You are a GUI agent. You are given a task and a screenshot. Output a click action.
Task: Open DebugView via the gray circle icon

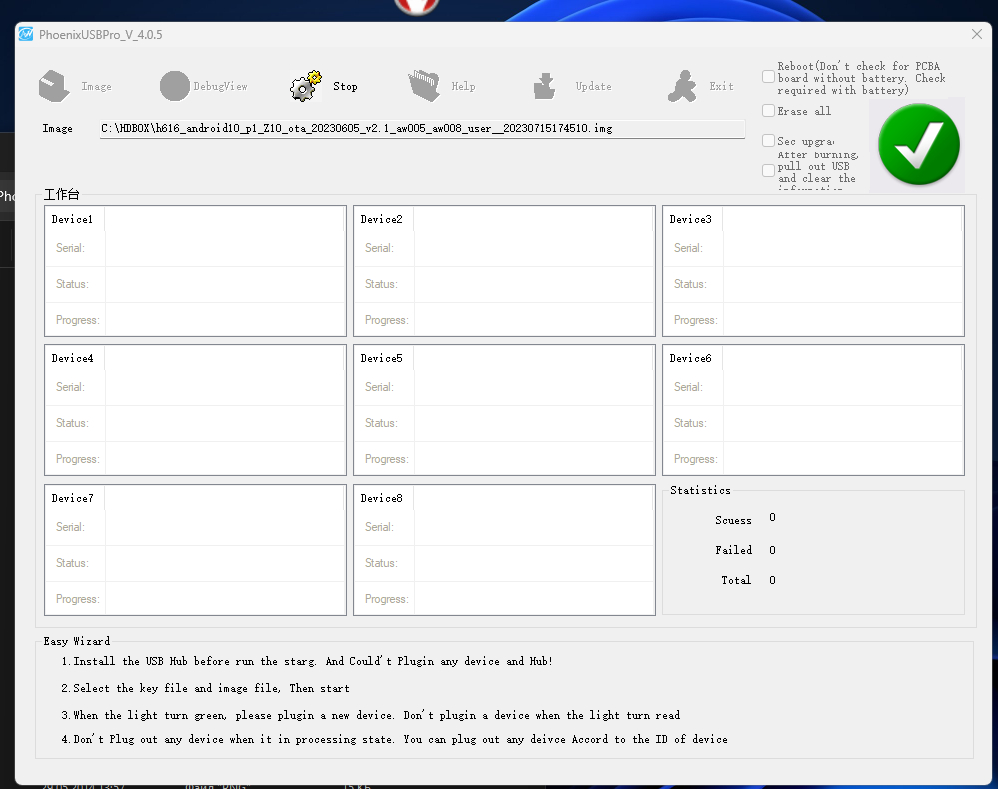click(x=174, y=86)
